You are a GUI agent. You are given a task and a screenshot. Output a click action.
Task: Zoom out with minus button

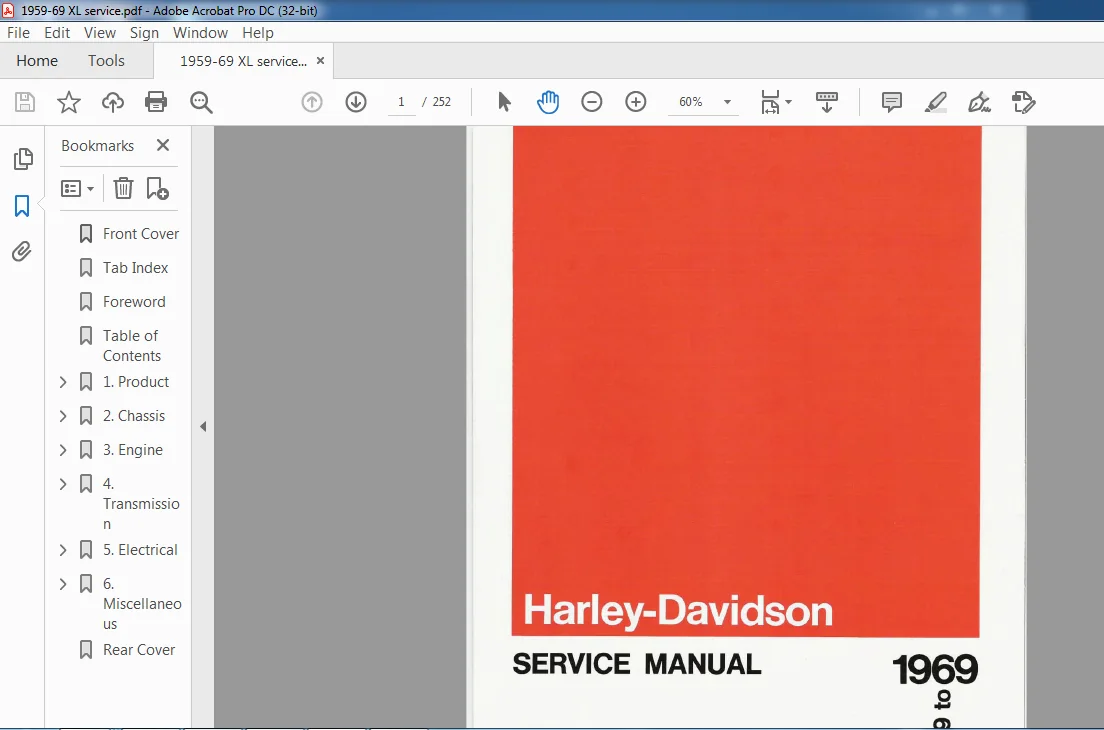(591, 102)
